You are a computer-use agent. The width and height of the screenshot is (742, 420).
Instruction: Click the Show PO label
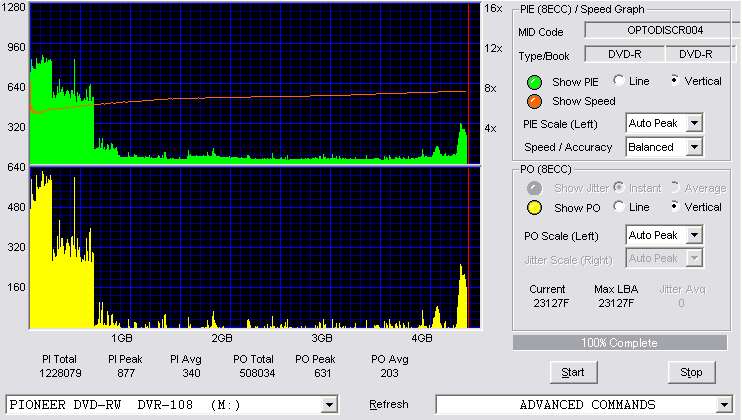(577, 208)
